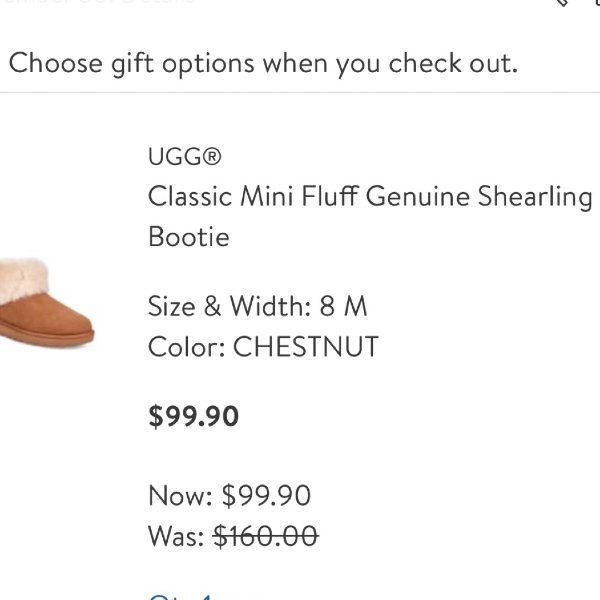Click the faded heading text at top left

click(99, 2)
